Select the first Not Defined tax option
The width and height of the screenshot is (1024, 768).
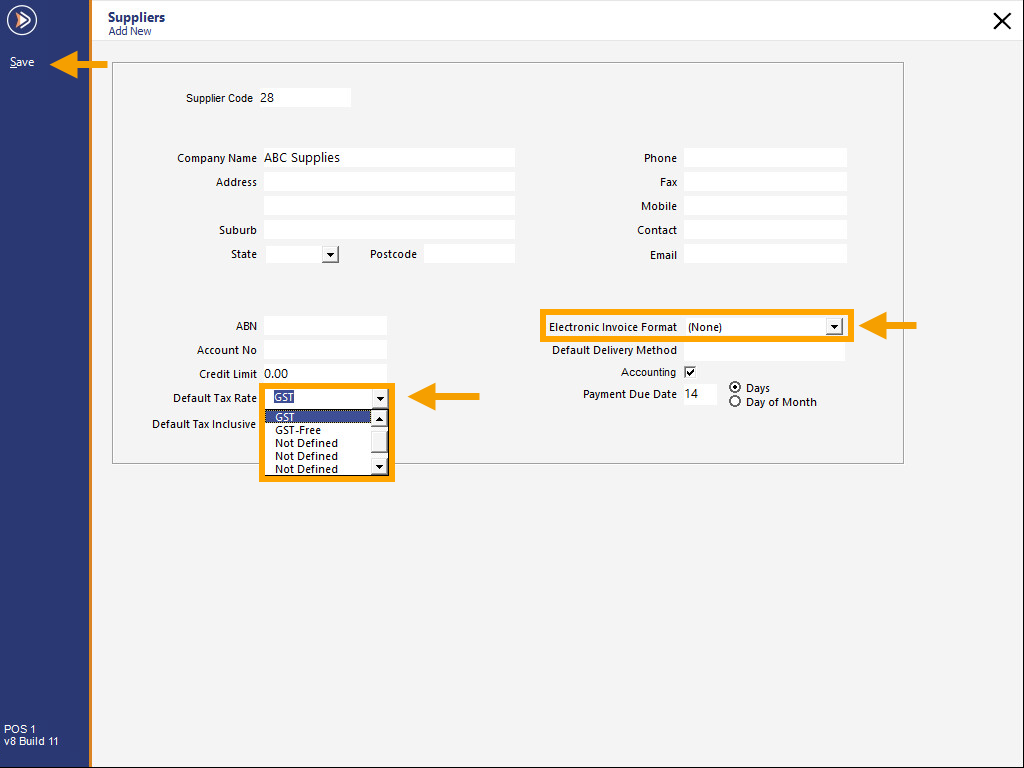click(318, 443)
